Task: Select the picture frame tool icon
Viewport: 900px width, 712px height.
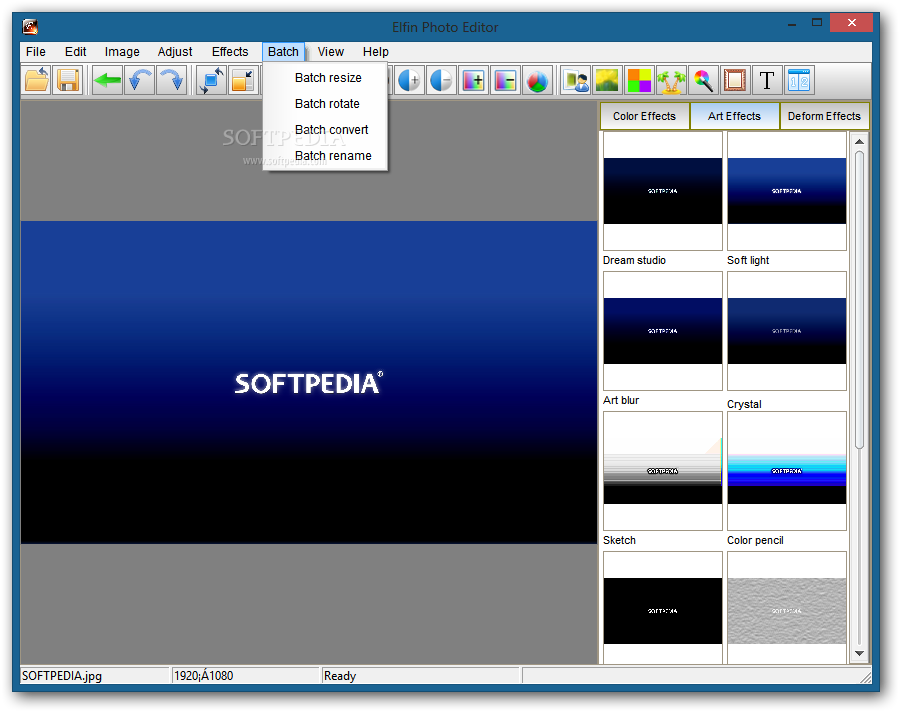Action: coord(735,80)
